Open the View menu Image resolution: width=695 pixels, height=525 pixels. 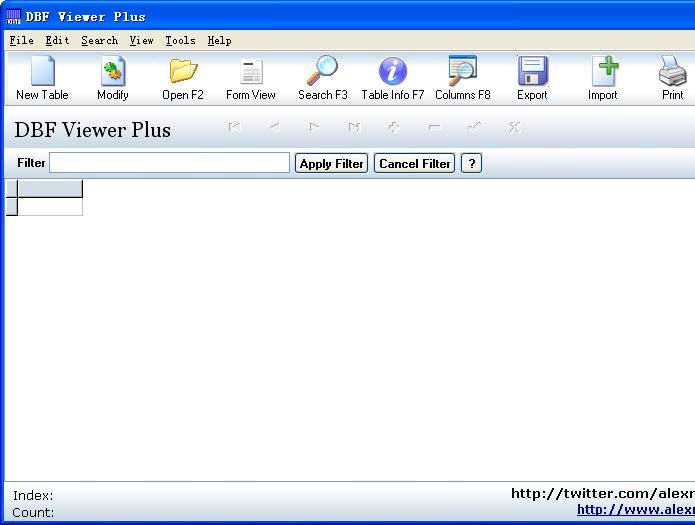point(141,40)
